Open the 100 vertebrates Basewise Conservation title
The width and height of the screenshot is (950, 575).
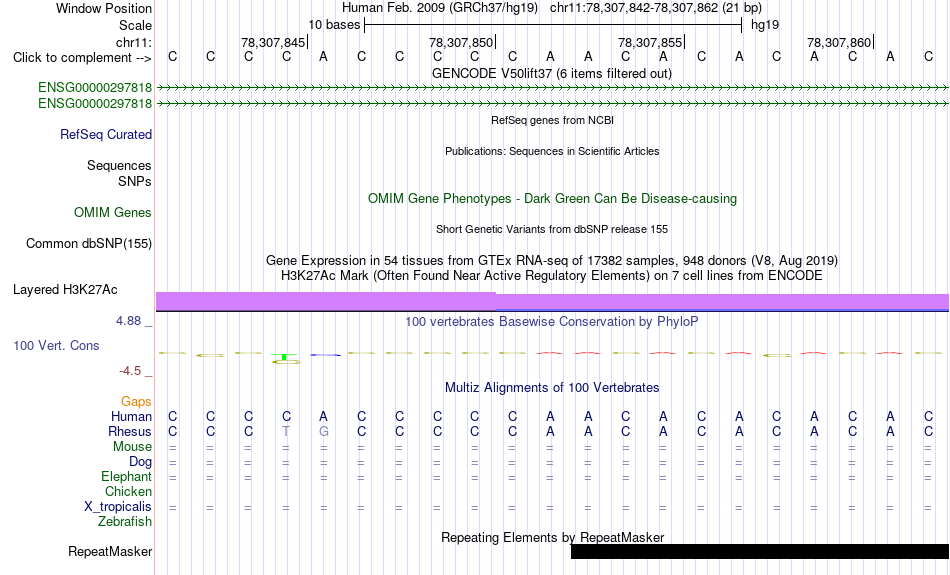tap(552, 322)
